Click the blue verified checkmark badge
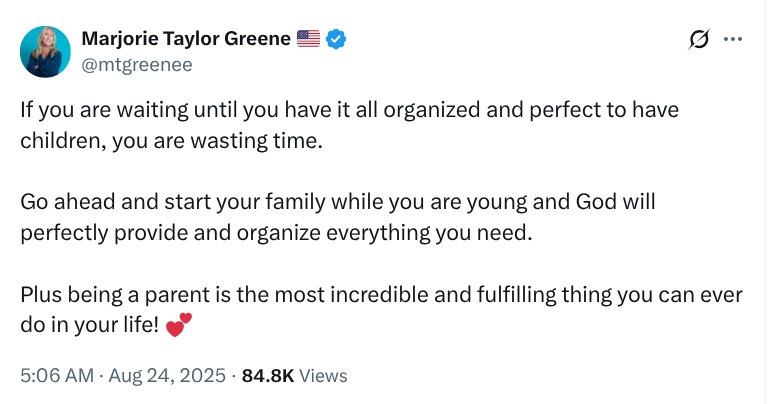The height and width of the screenshot is (404, 778). click(x=338, y=39)
